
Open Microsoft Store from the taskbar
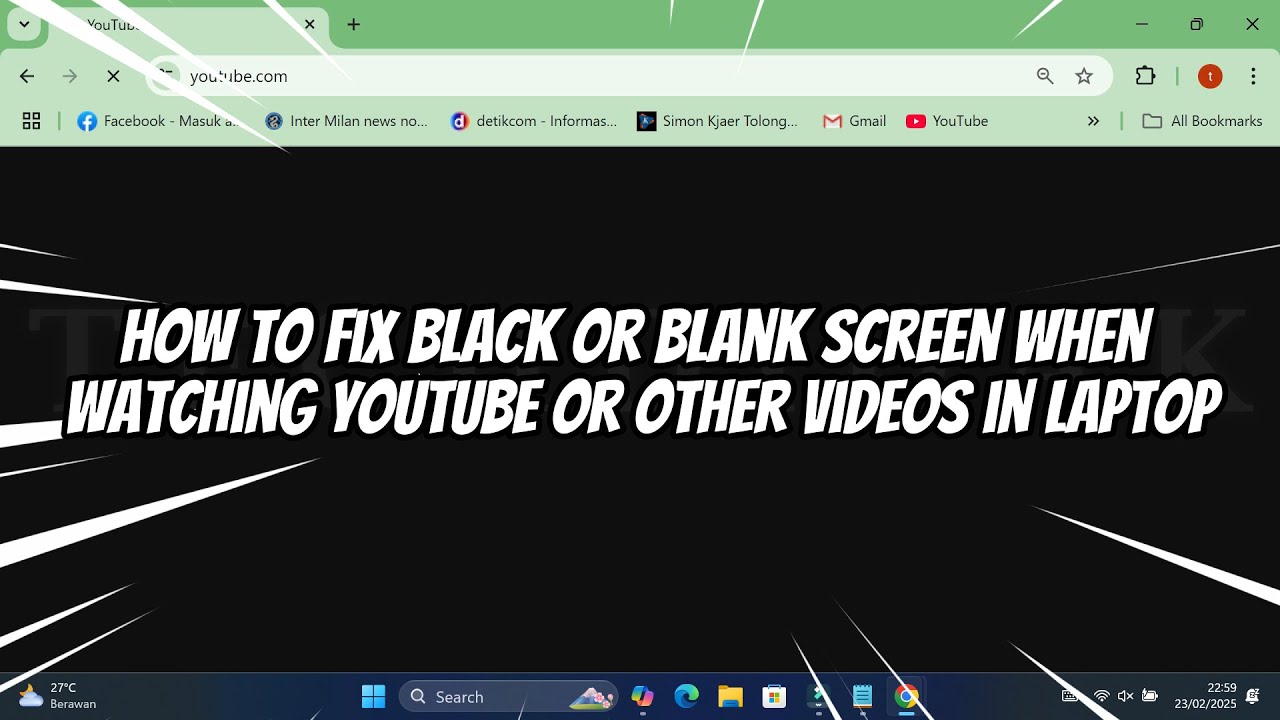coord(774,697)
